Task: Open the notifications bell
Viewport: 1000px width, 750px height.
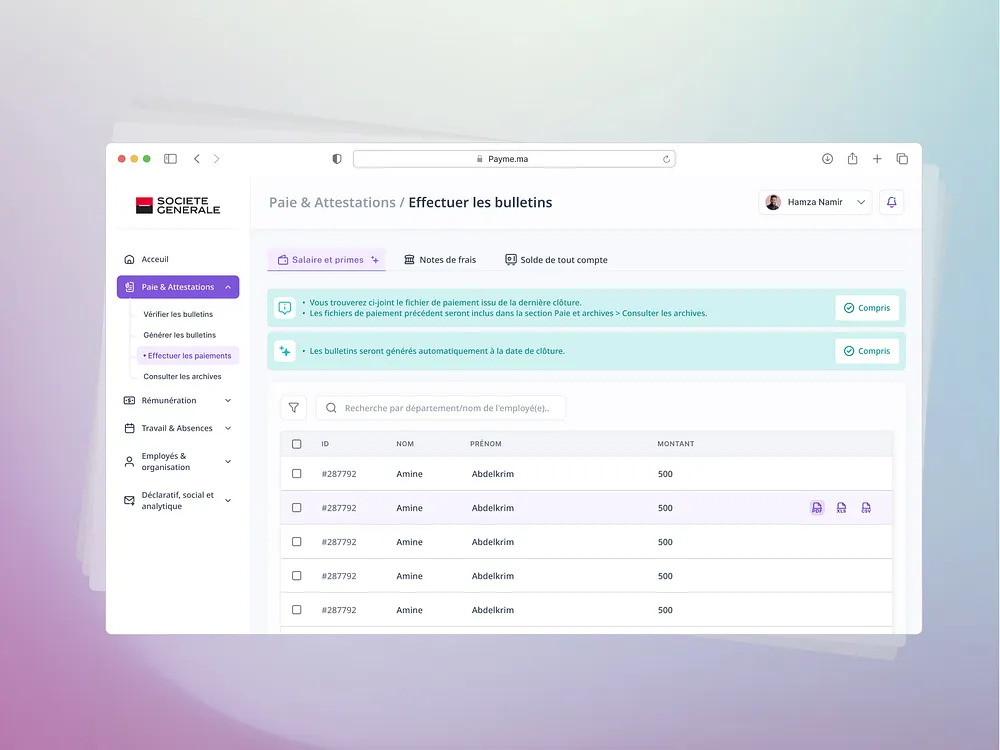Action: pos(892,202)
